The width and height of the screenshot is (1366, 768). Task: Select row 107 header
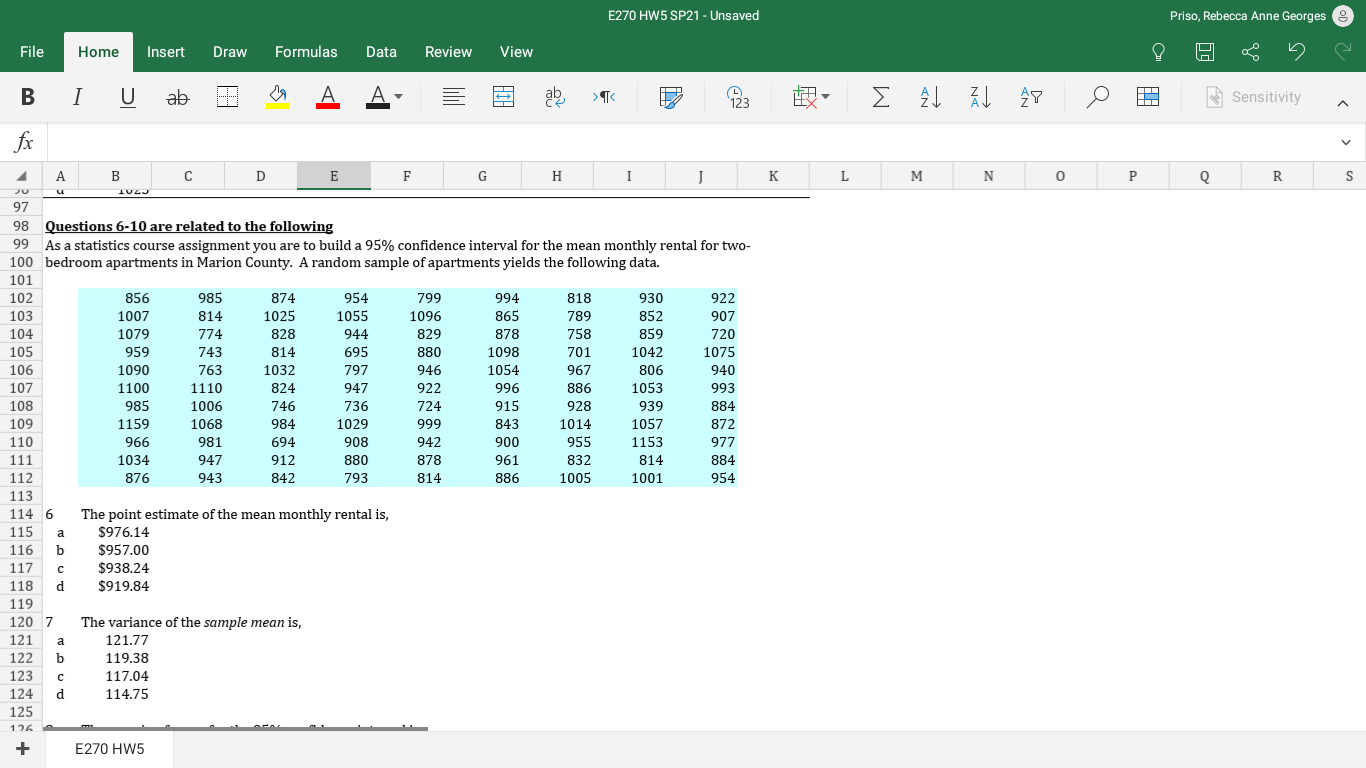coord(21,388)
